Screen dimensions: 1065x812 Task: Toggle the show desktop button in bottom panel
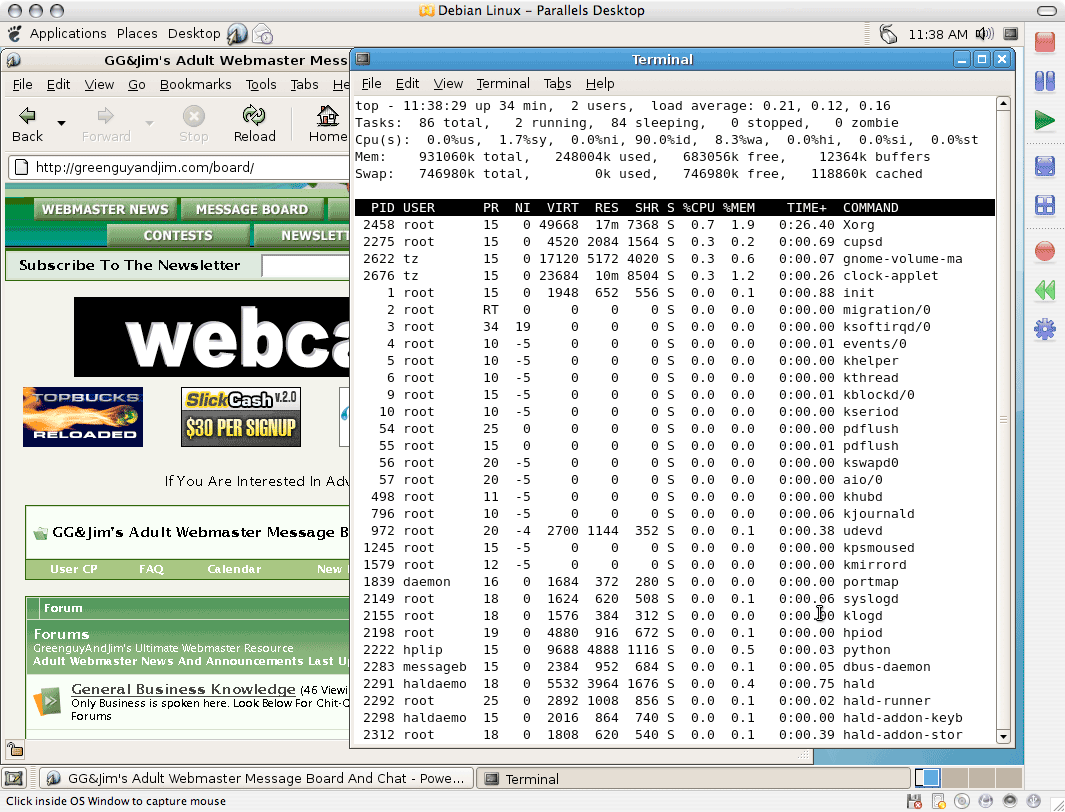click(15, 778)
